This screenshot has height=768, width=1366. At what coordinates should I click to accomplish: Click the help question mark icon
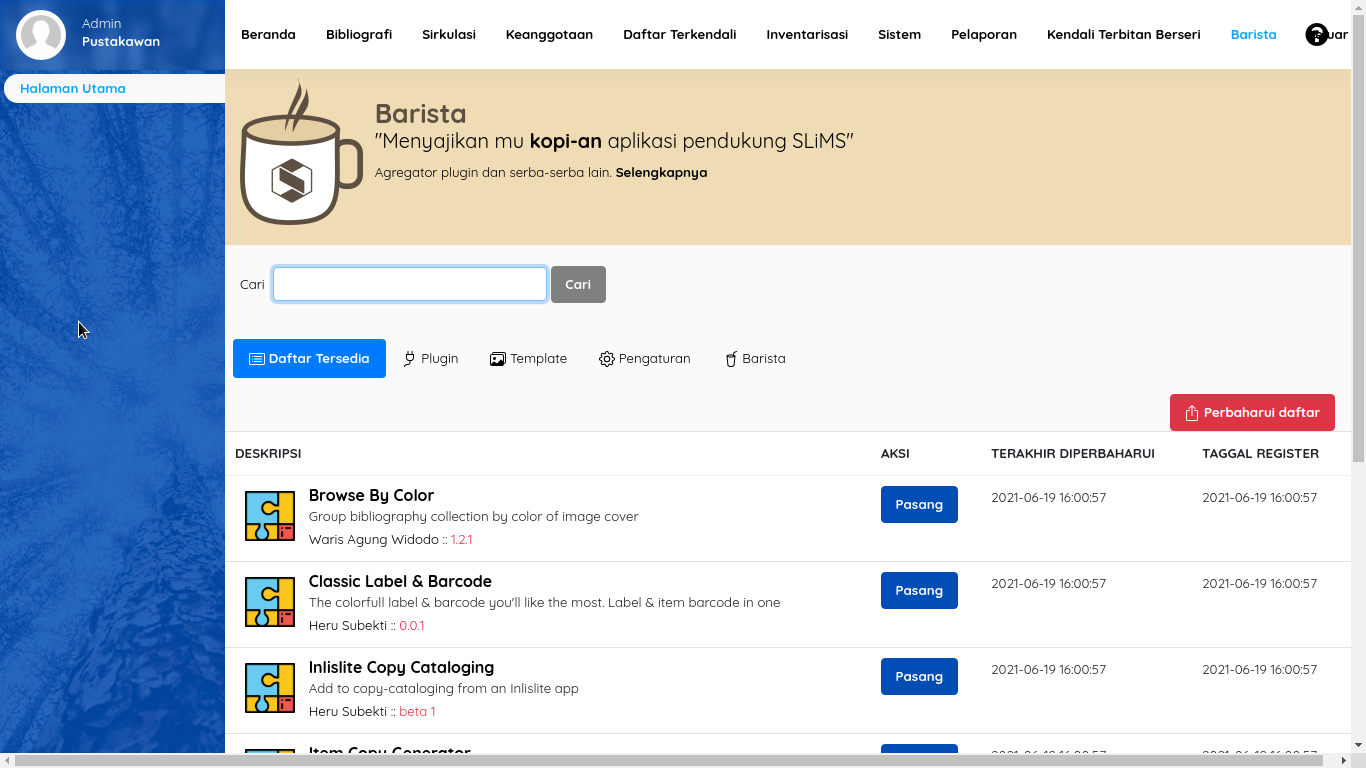point(1317,35)
